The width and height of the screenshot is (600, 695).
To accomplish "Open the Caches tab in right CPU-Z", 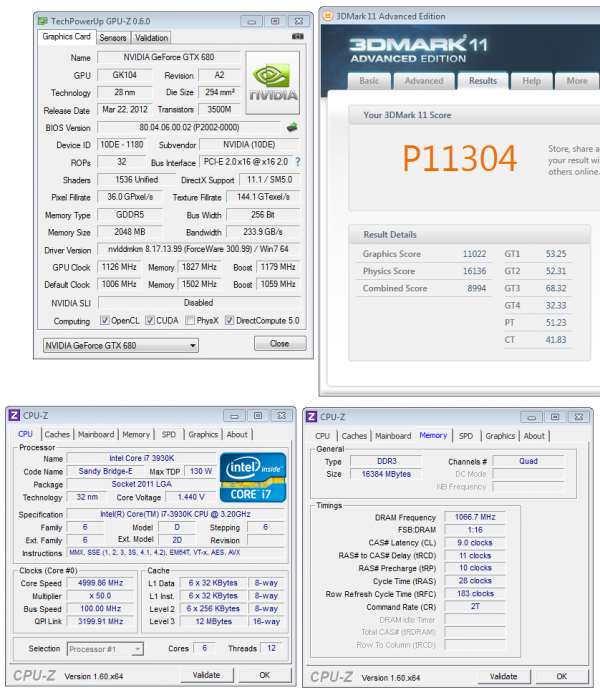I will click(354, 436).
